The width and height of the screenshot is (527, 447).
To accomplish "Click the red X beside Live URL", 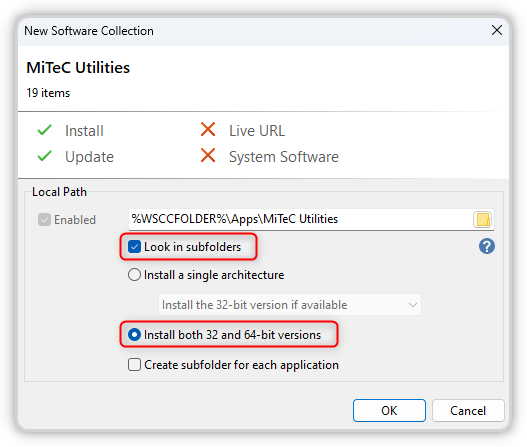I will click(208, 130).
